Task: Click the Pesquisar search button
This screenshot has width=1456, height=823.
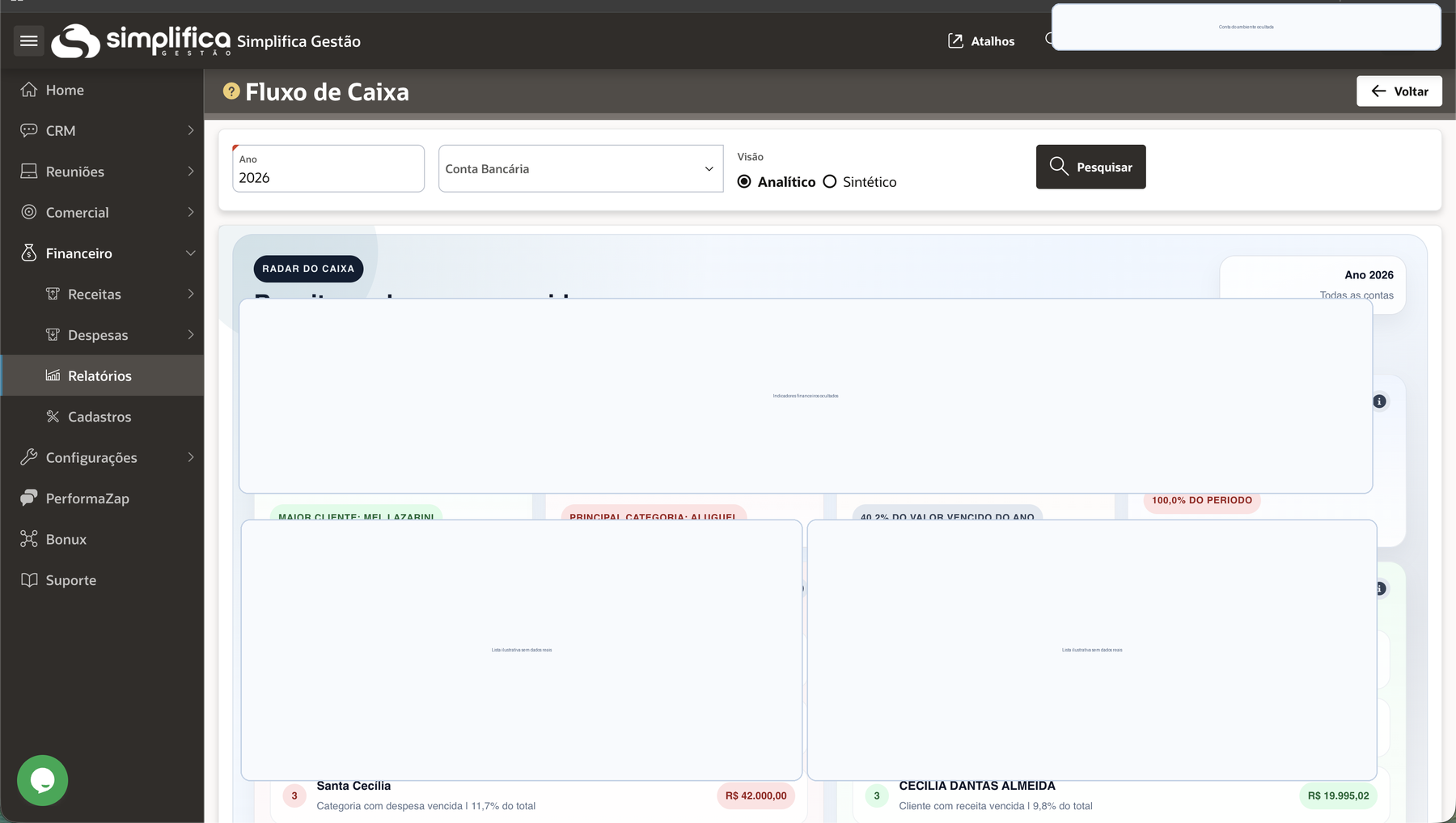Action: 1090,167
